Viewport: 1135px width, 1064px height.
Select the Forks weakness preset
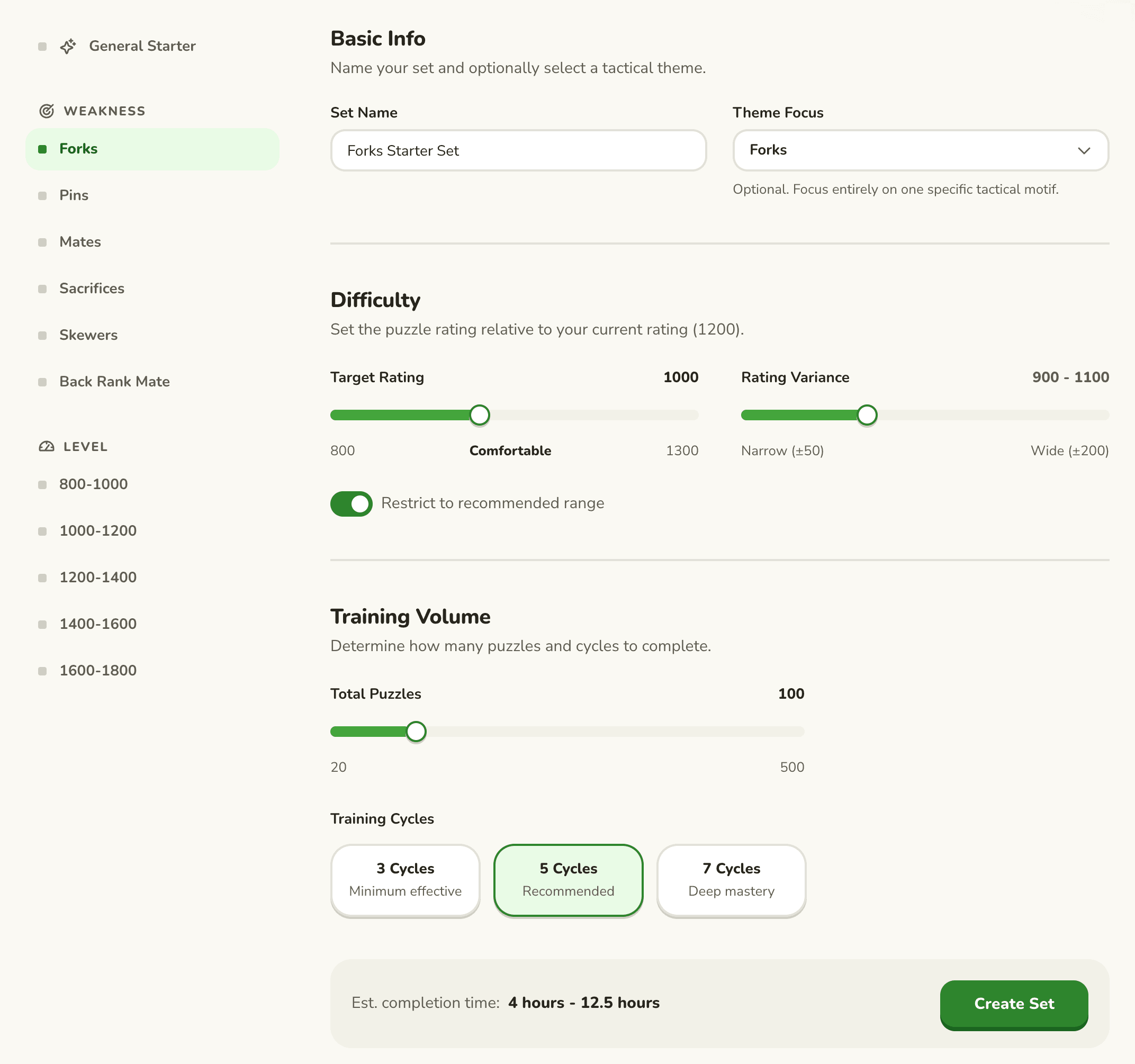coord(152,149)
